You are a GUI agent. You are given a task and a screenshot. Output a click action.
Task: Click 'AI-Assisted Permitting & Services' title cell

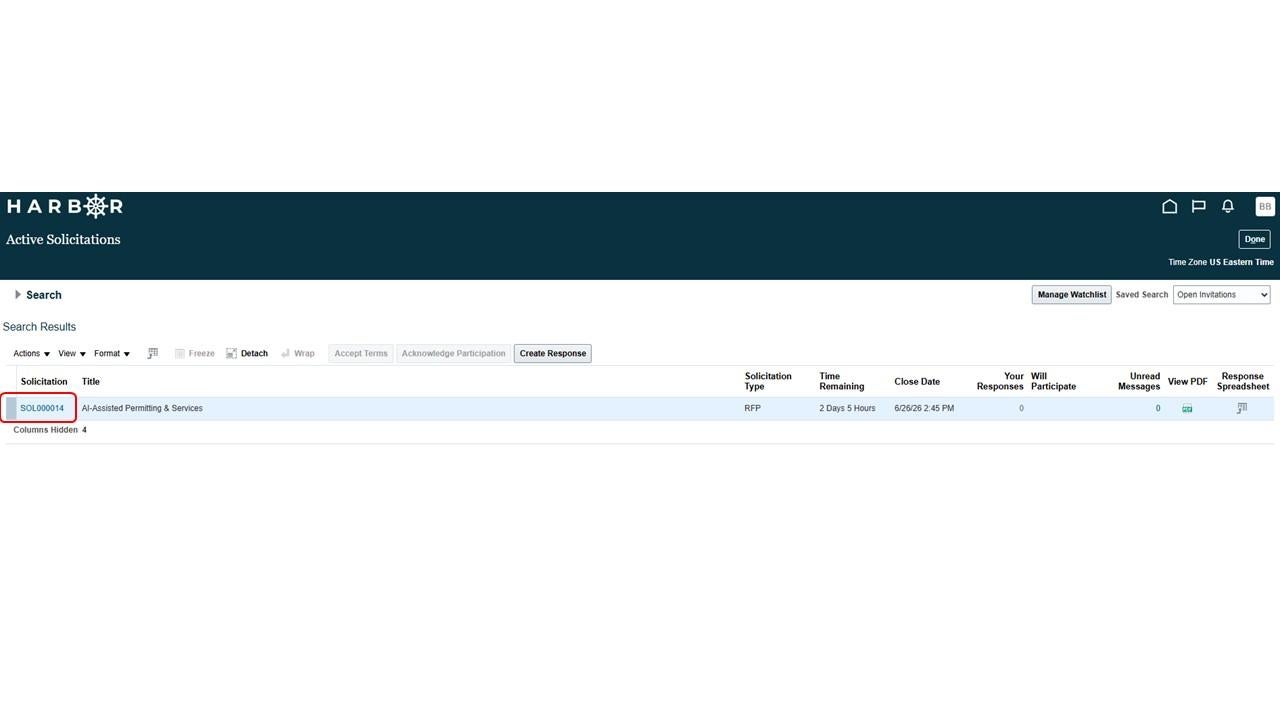click(x=142, y=408)
